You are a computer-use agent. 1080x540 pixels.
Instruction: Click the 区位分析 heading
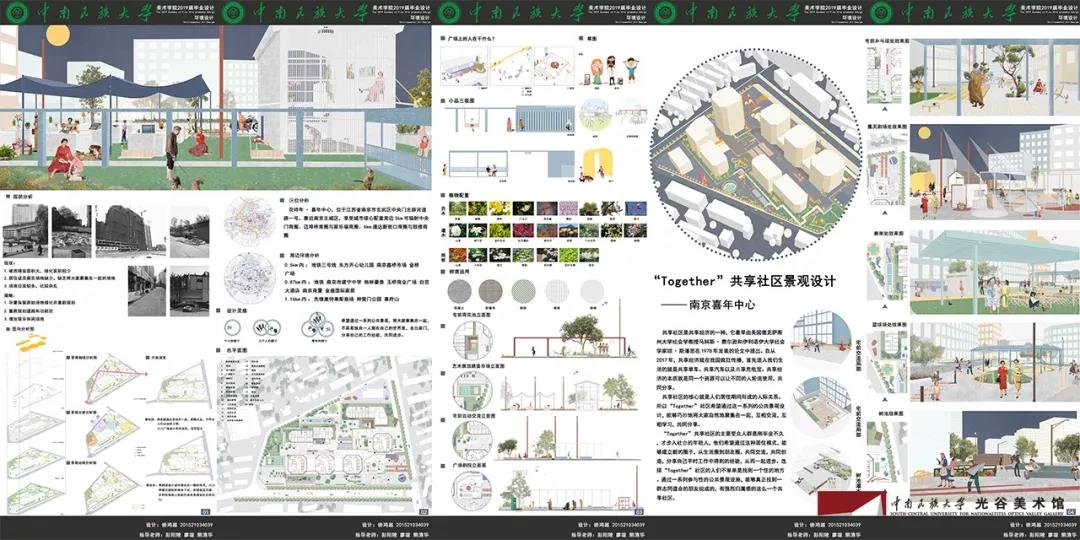pyautogui.click(x=297, y=200)
